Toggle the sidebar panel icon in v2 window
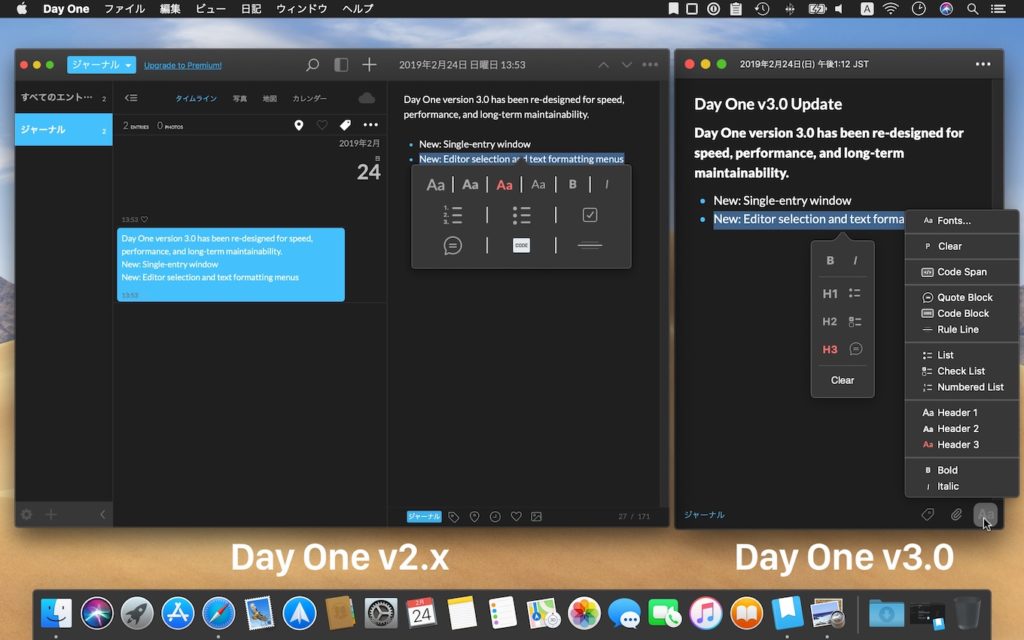 [x=341, y=65]
